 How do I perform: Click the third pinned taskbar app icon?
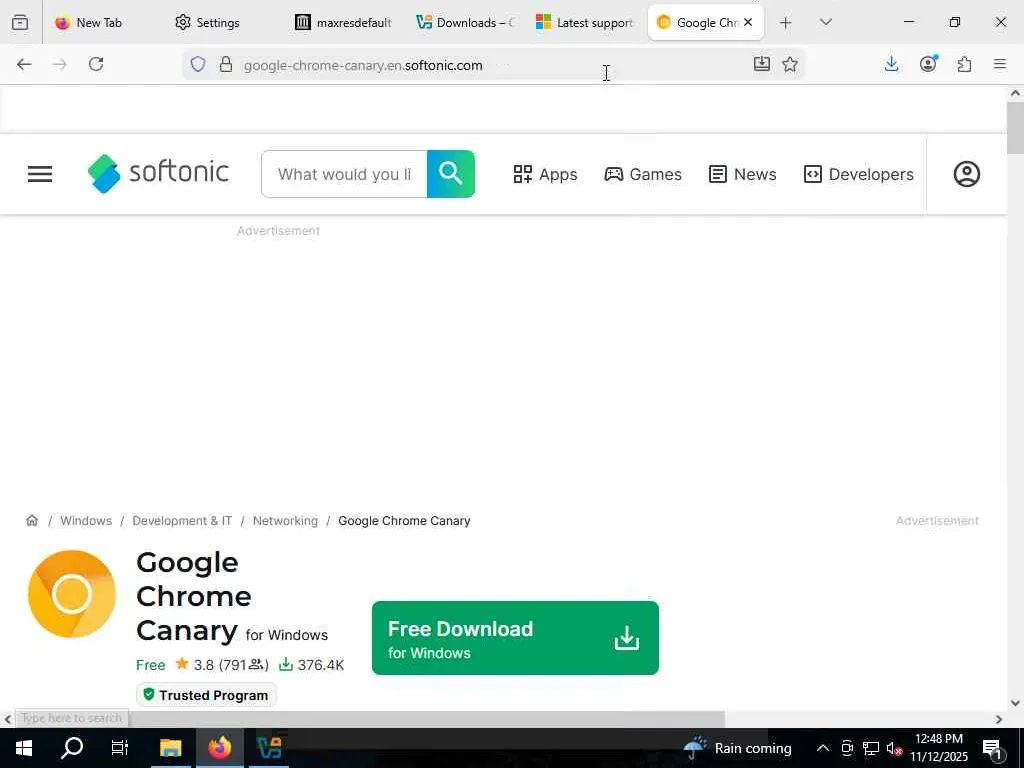[x=269, y=748]
